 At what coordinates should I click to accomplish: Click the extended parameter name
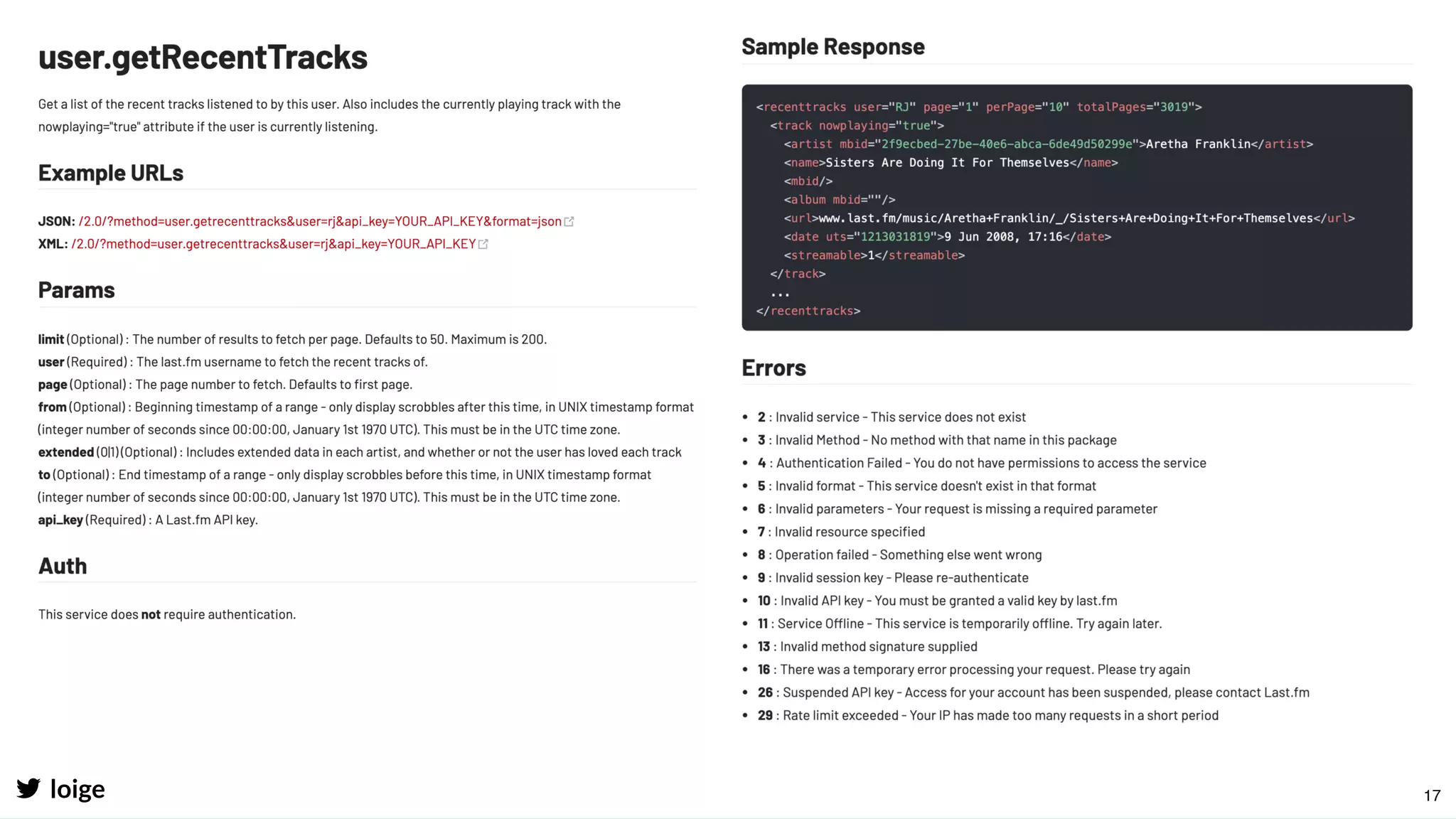[x=66, y=452]
